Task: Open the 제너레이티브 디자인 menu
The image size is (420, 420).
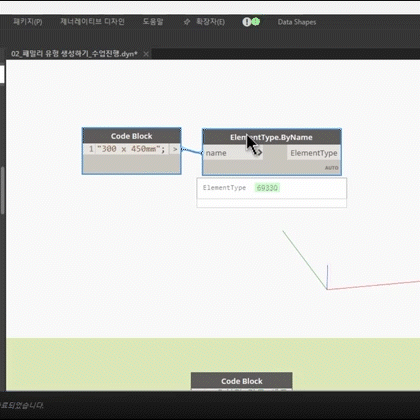Action: 92,22
